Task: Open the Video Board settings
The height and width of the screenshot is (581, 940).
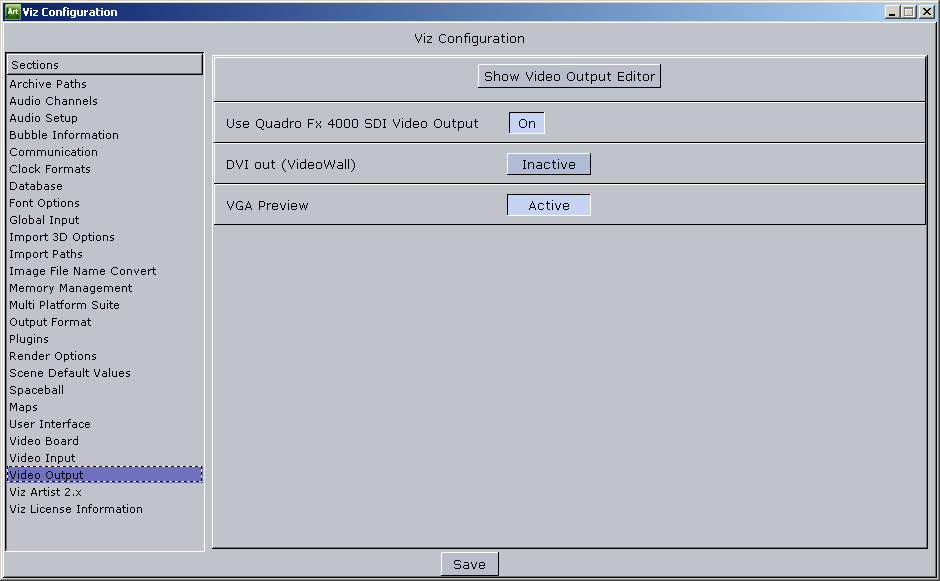Action: tap(43, 441)
